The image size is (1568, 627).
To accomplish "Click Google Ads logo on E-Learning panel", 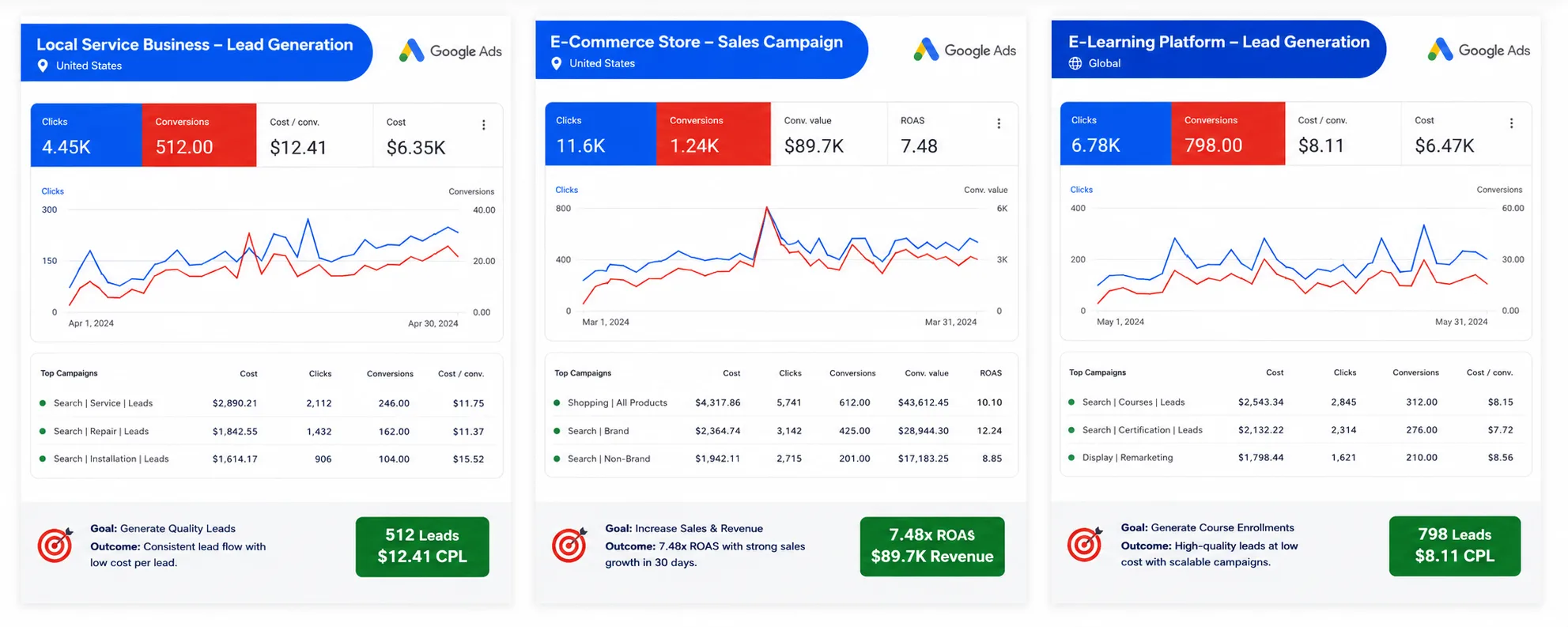I will pyautogui.click(x=1479, y=50).
